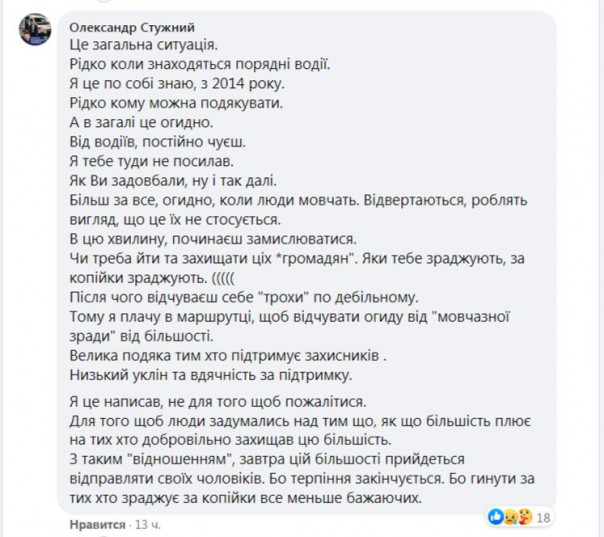604x537 pixels.
Task: Click the blue thumbs-up reaction icon
Action: click(494, 516)
